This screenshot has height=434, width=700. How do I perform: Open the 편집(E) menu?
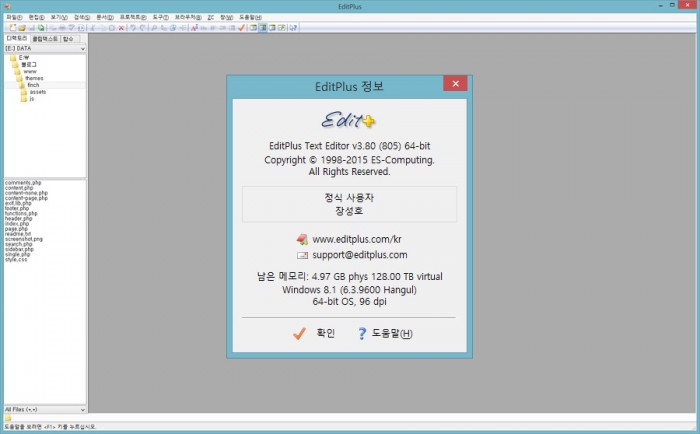tap(37, 17)
